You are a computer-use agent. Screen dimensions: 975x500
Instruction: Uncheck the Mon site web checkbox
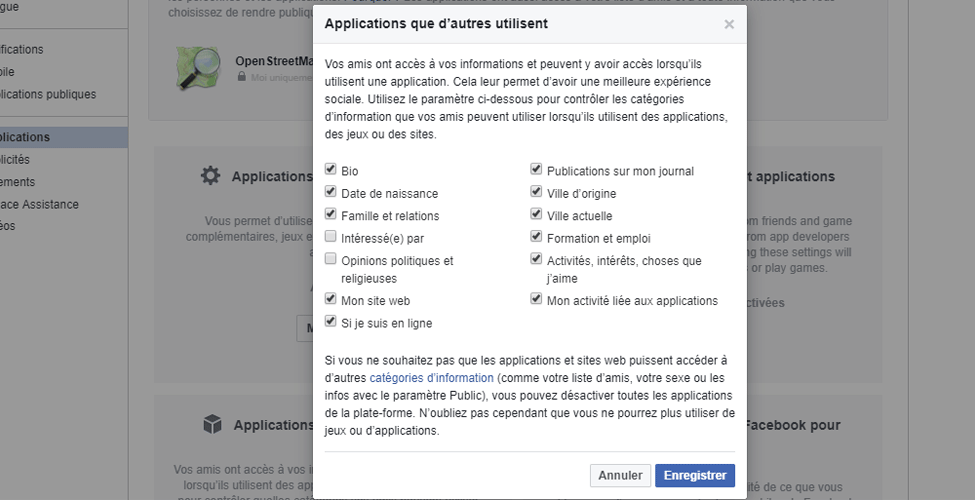click(330, 299)
